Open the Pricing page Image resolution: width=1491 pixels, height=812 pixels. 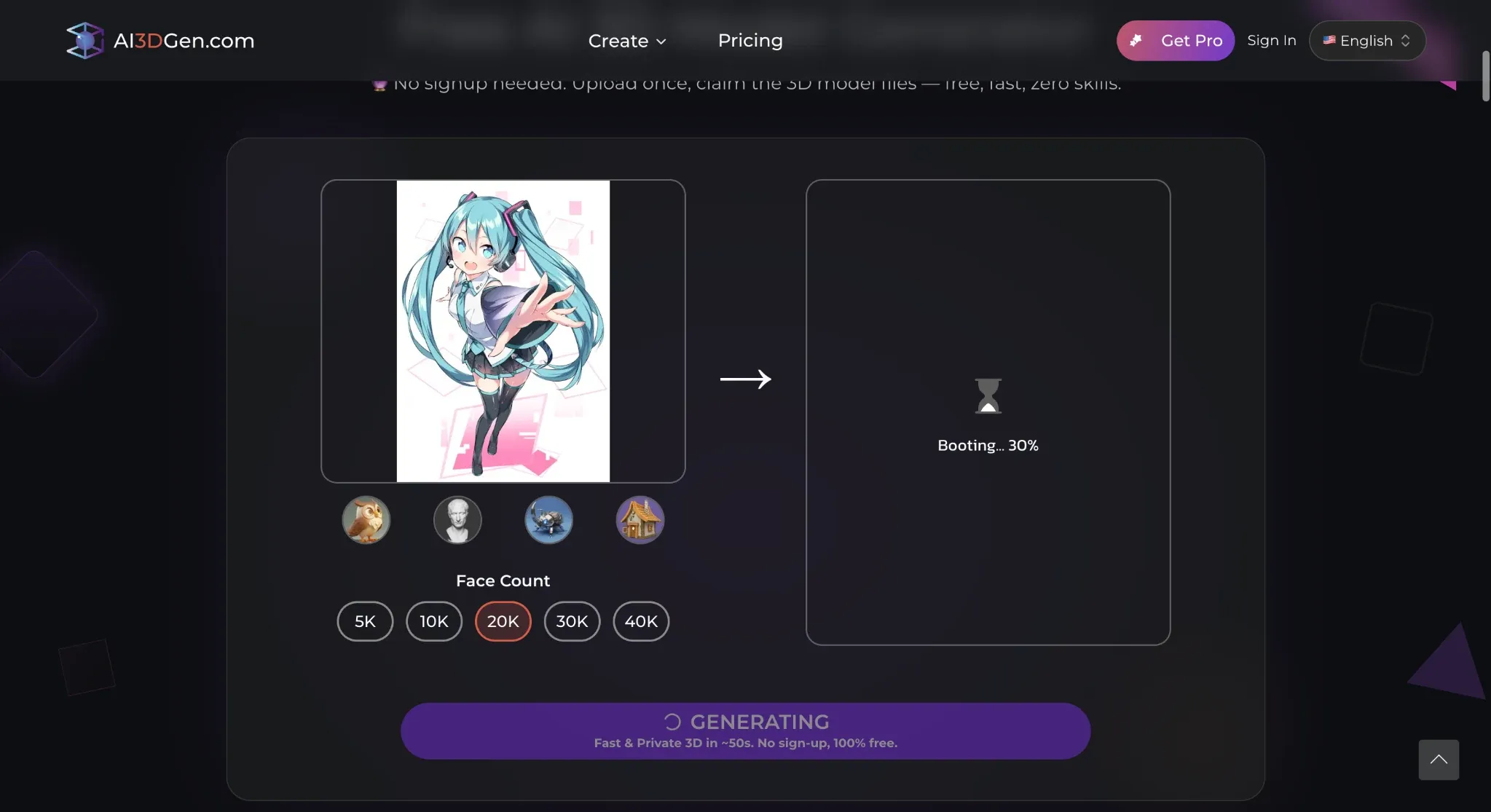pyautogui.click(x=750, y=40)
